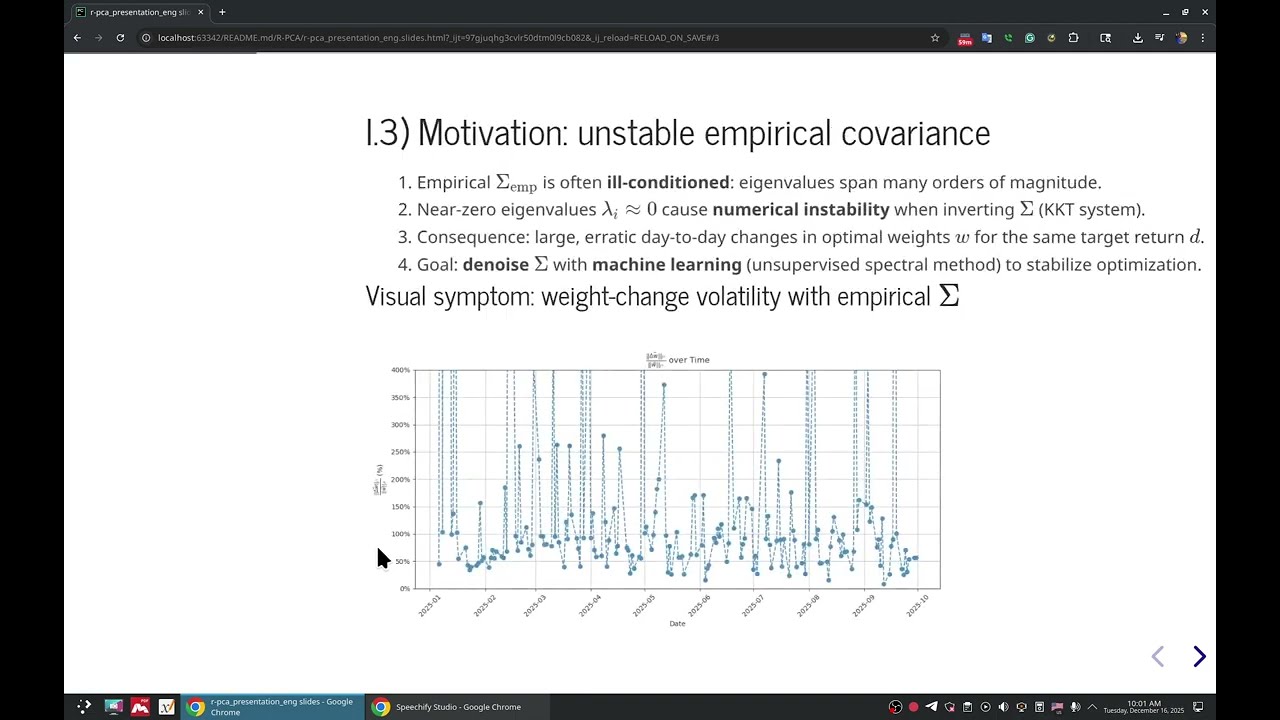Switch to r-pca_presentation_eng slides Chrome window
Viewport: 1280px width, 720px height.
[x=271, y=707]
